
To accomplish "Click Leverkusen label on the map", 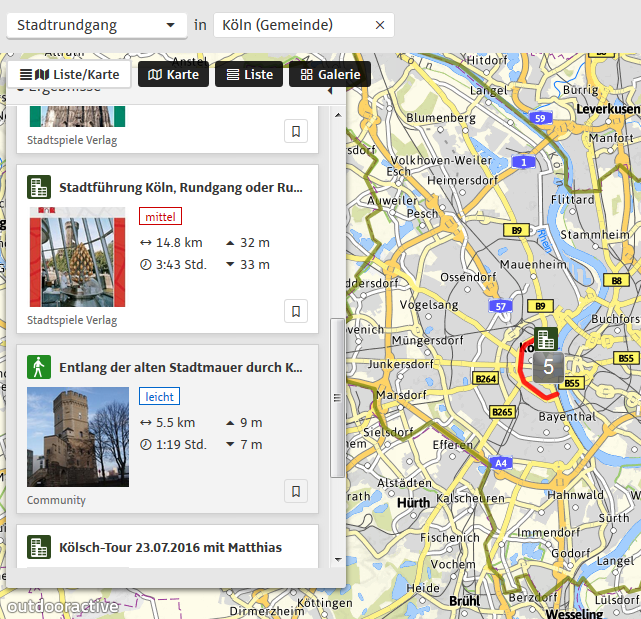I will coord(608,109).
